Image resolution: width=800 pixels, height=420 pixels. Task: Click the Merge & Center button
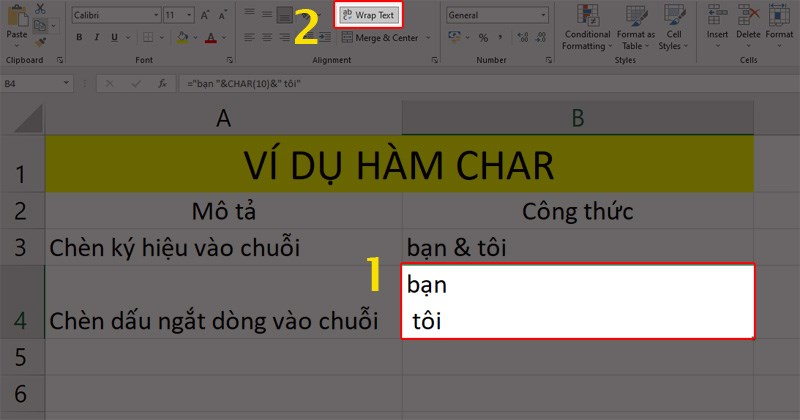click(386, 38)
